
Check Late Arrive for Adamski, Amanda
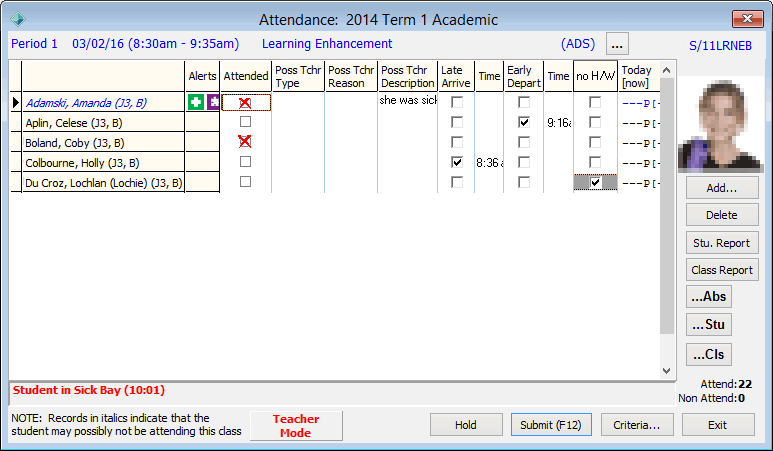[x=457, y=102]
